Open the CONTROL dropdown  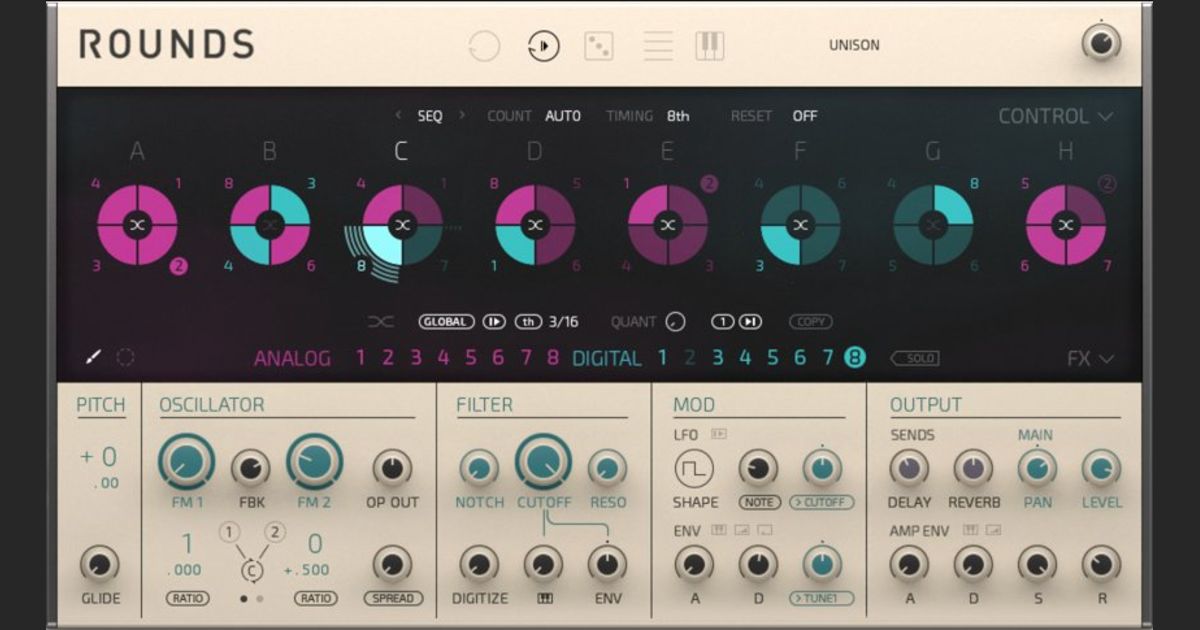(1047, 115)
